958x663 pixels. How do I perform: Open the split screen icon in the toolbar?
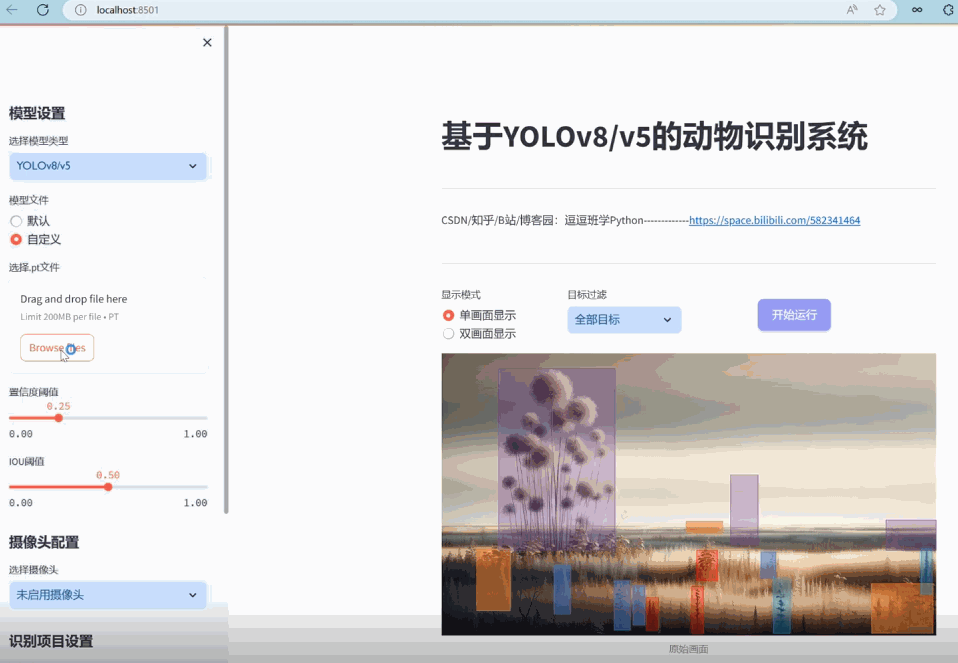917,11
